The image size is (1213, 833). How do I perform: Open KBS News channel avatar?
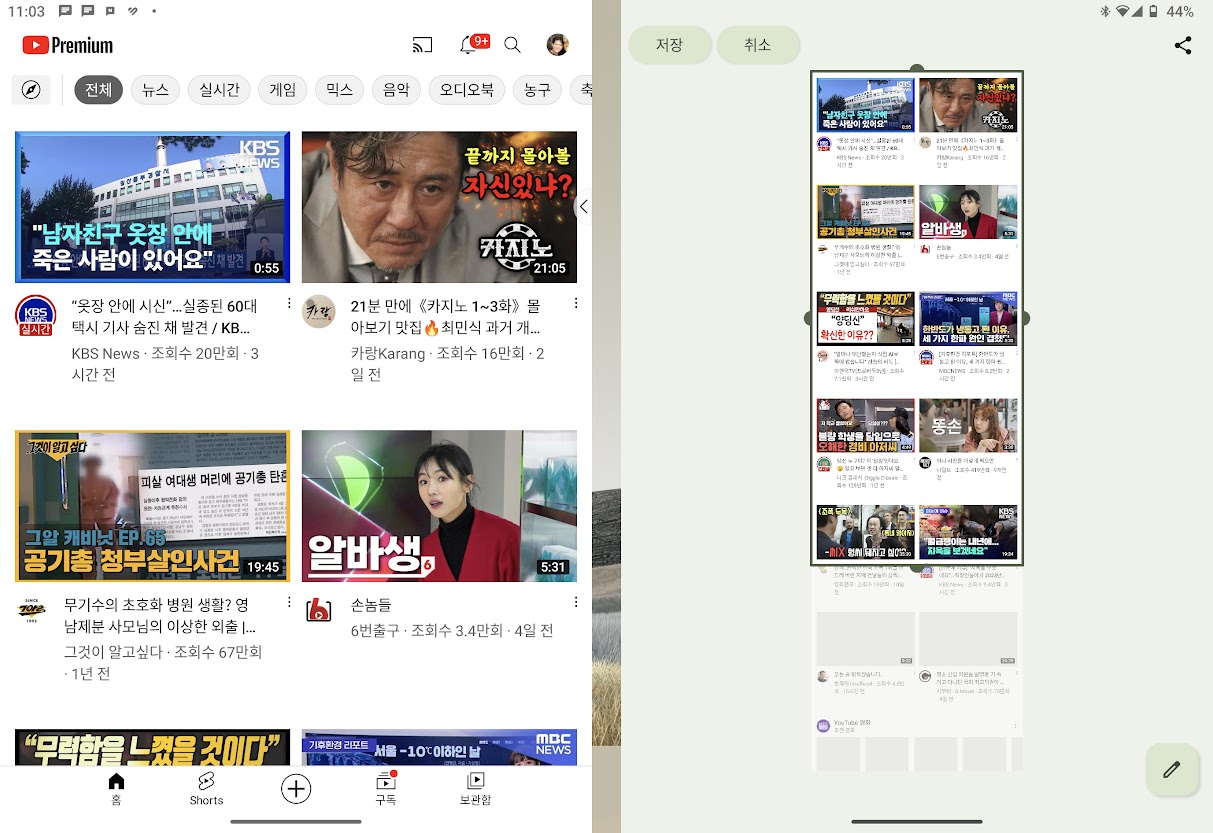pos(35,315)
